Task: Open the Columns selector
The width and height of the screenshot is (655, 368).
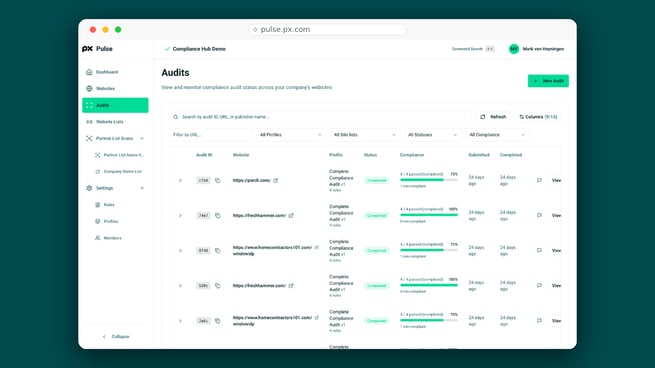Action: click(538, 117)
